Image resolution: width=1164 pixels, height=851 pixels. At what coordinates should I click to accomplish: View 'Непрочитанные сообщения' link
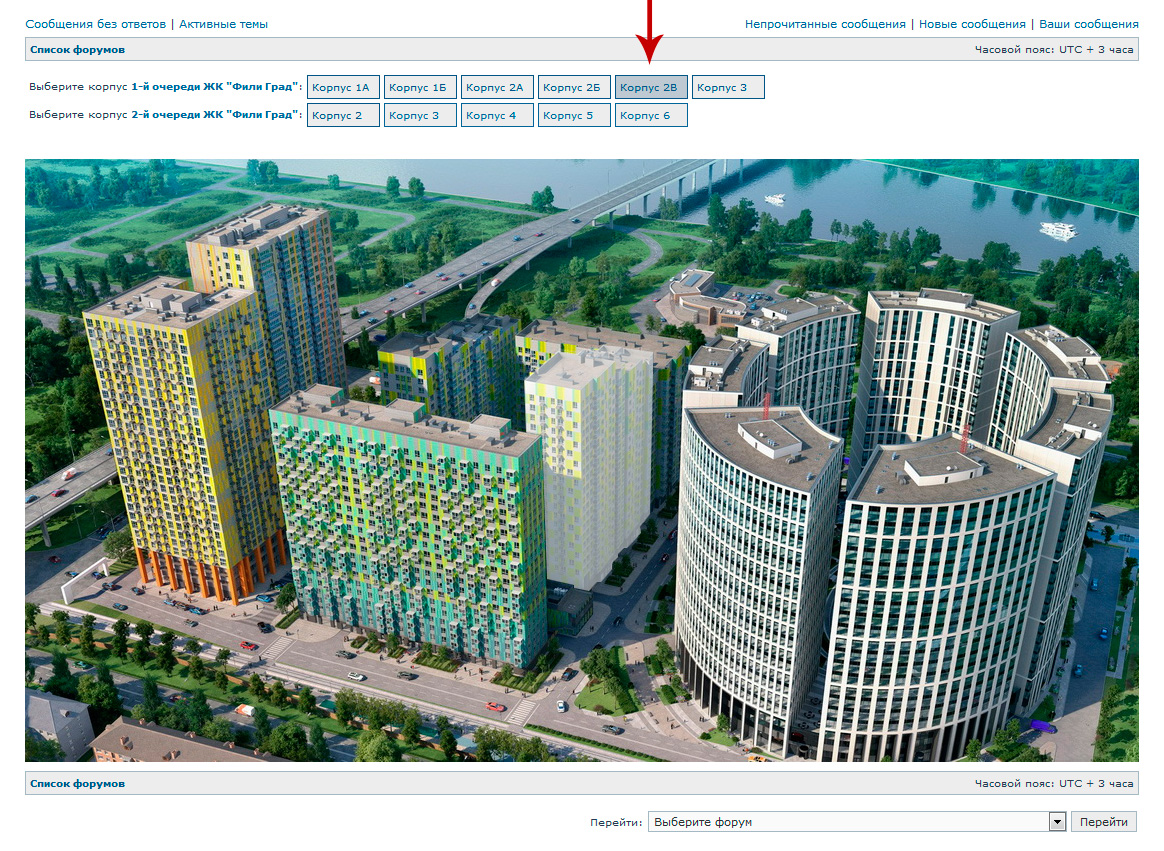(824, 24)
